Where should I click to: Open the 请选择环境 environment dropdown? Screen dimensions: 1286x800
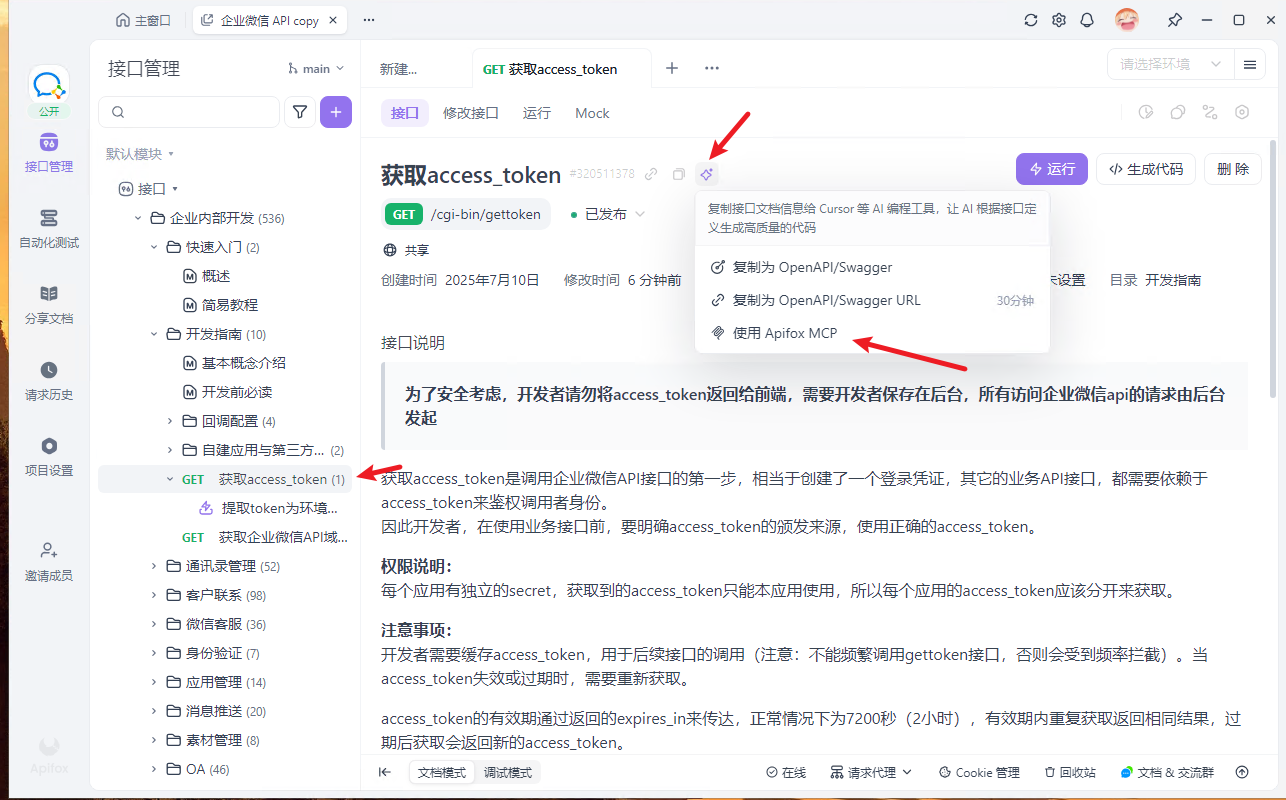pos(1168,64)
